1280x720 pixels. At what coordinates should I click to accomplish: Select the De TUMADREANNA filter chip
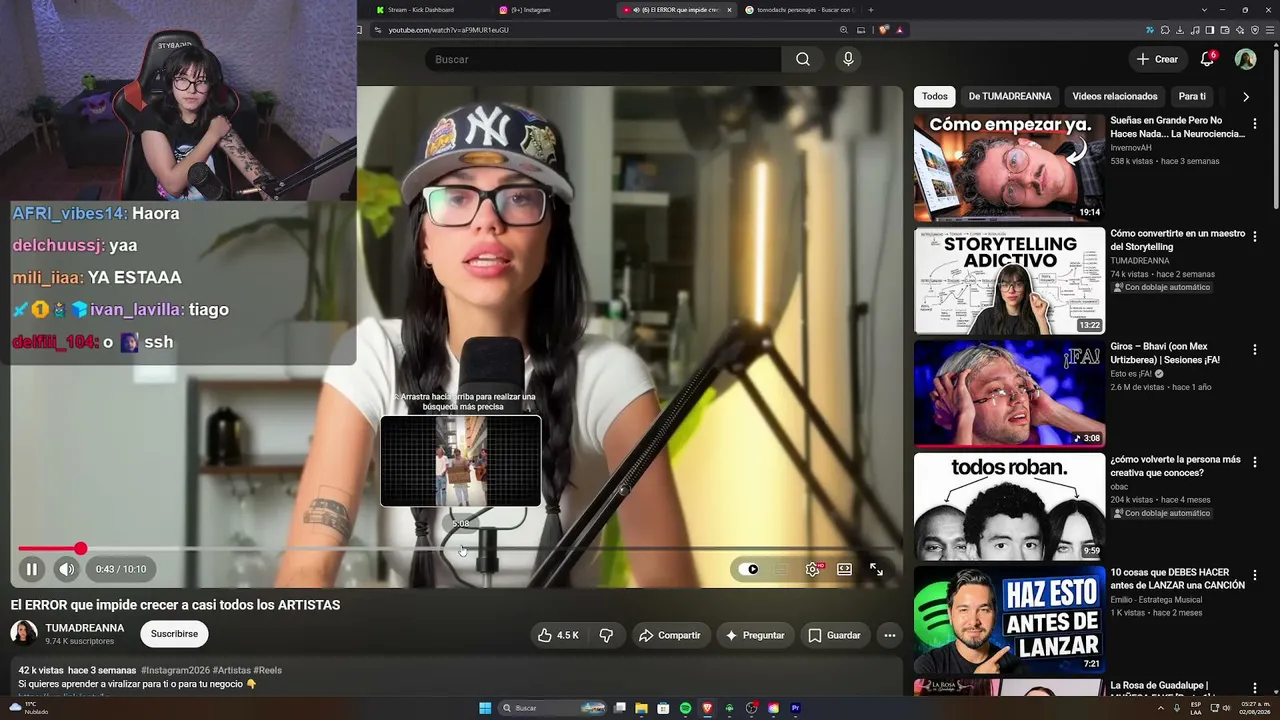1010,96
